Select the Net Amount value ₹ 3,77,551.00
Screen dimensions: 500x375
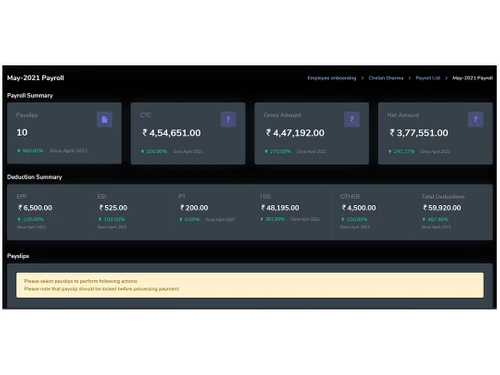click(x=419, y=133)
